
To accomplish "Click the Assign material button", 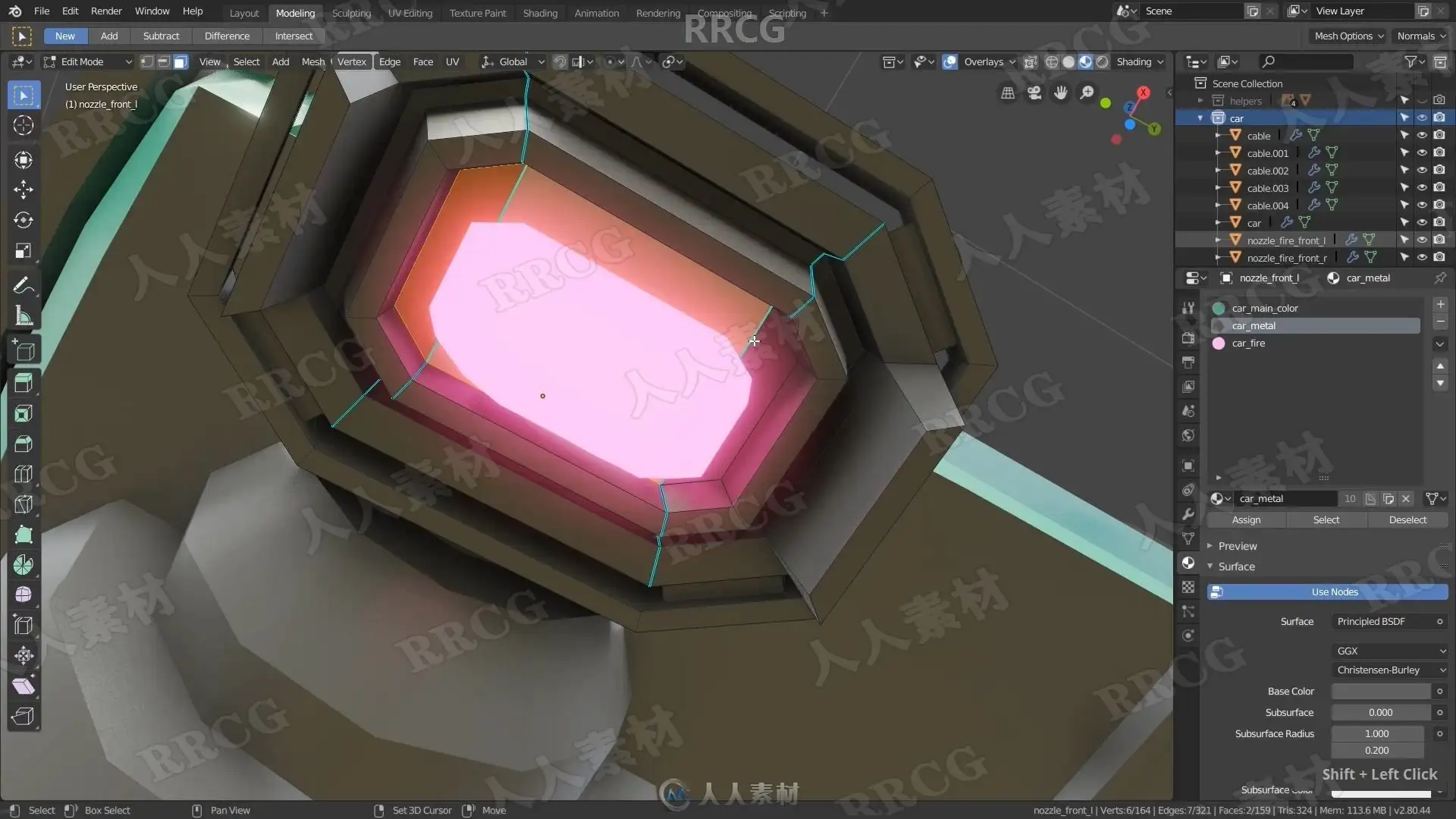I will click(x=1246, y=519).
